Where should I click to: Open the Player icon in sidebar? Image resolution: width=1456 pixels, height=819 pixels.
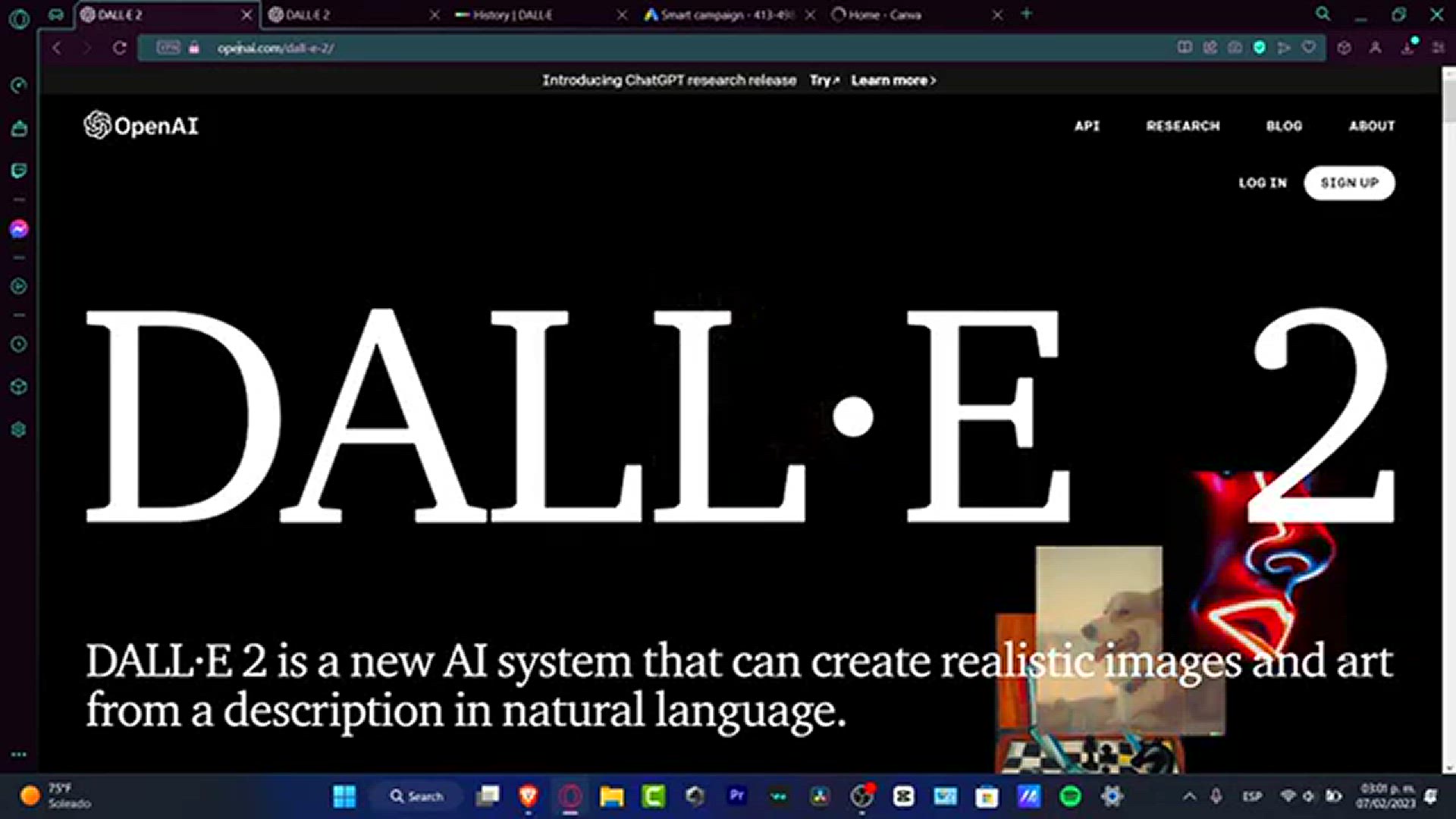coord(19,287)
